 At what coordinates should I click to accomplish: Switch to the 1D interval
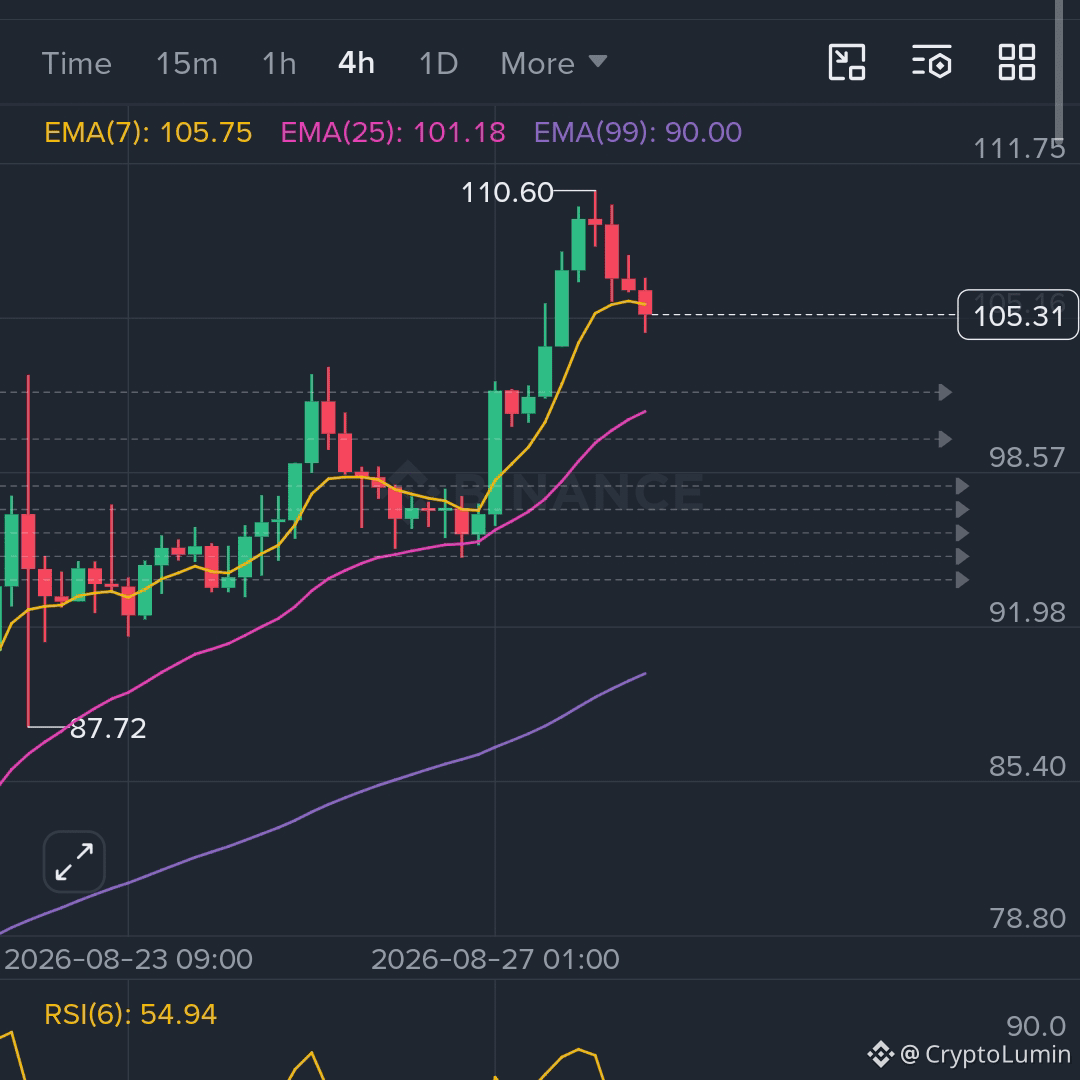[x=438, y=63]
